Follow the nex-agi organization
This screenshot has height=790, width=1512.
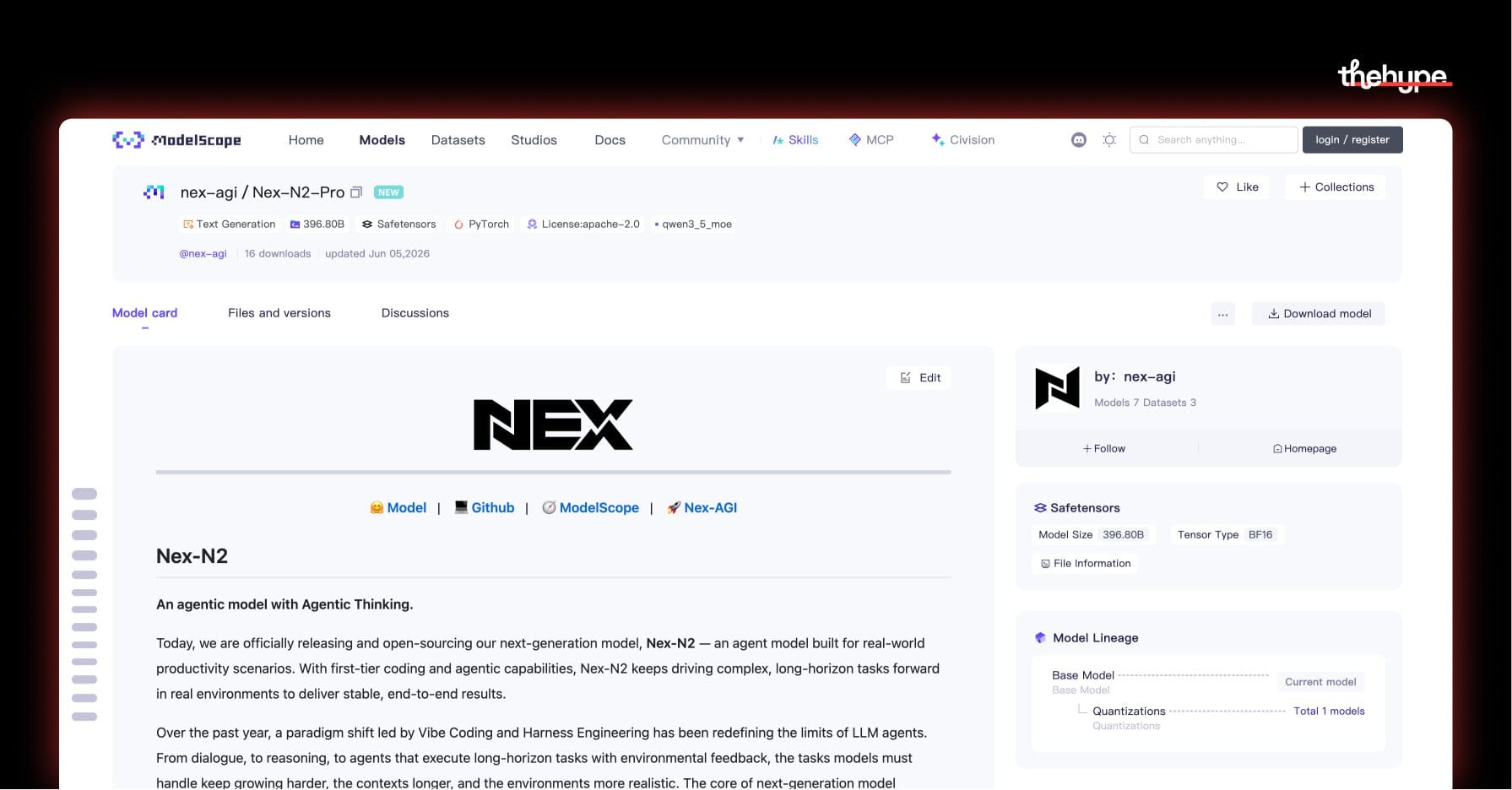coord(1104,449)
